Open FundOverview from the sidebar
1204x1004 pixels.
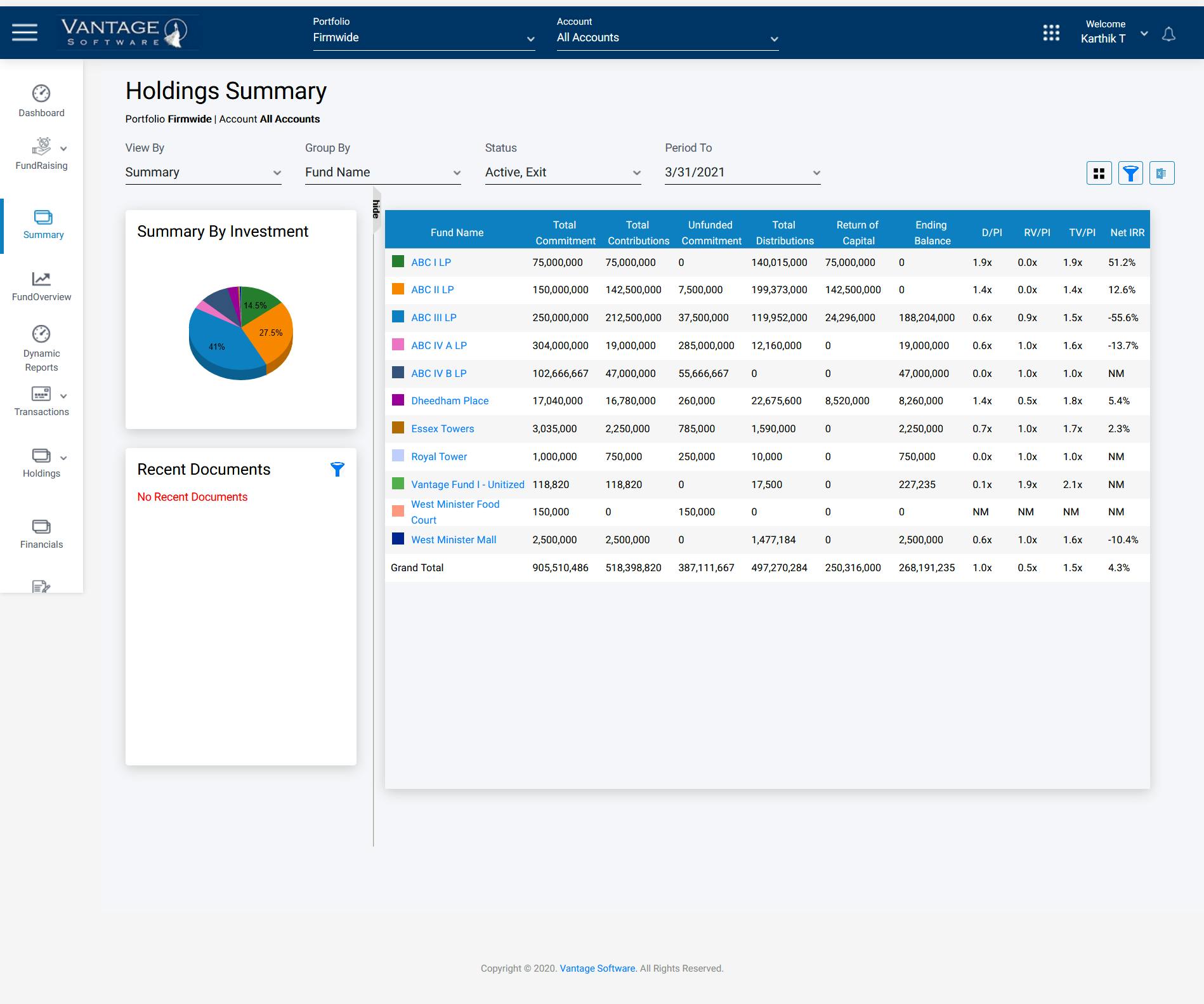[41, 284]
